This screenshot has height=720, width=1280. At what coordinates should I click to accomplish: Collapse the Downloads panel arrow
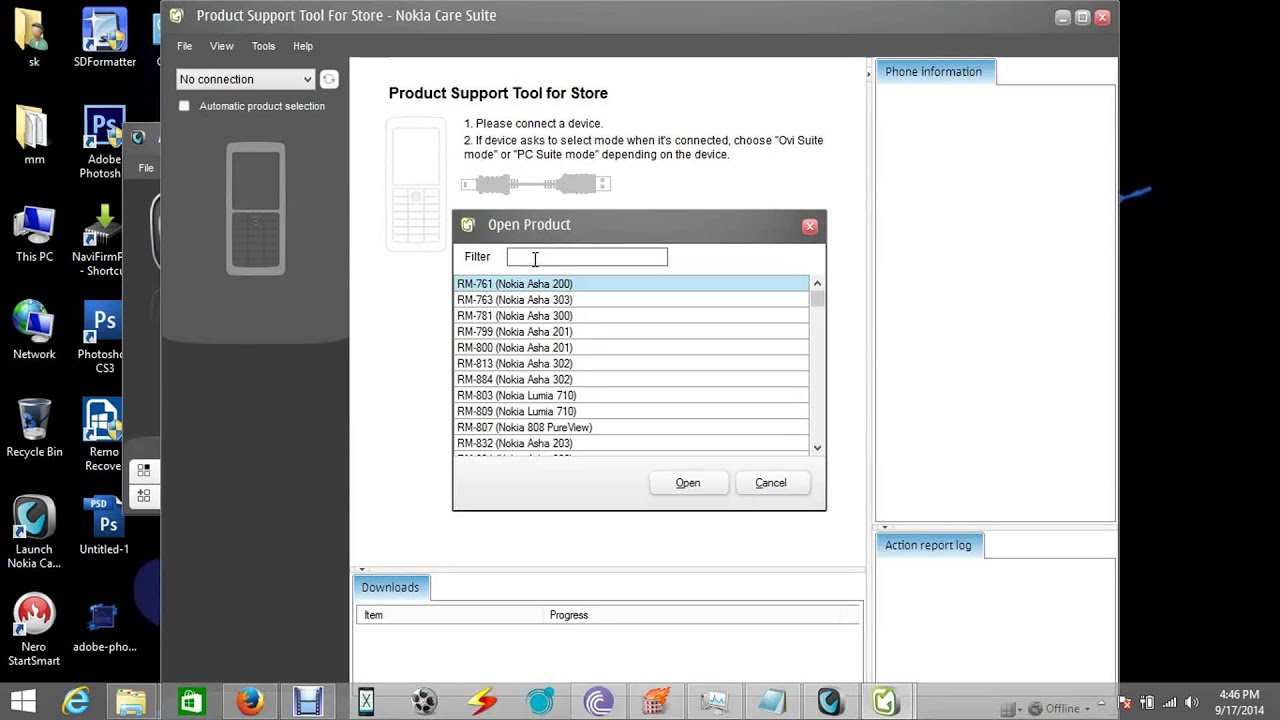[361, 569]
